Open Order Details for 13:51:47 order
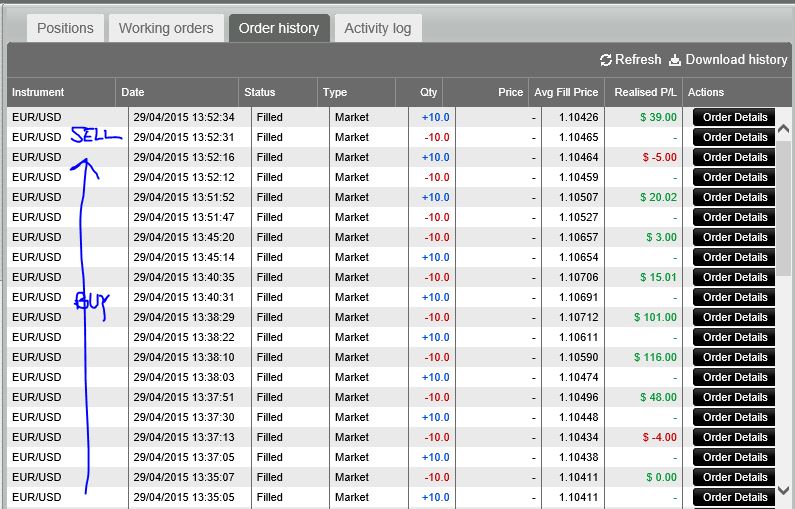Screen dimensions: 795x509 coord(734,217)
